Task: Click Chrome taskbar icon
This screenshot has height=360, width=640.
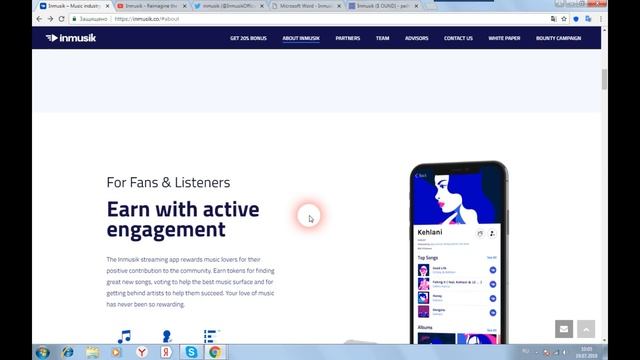Action: click(x=215, y=352)
